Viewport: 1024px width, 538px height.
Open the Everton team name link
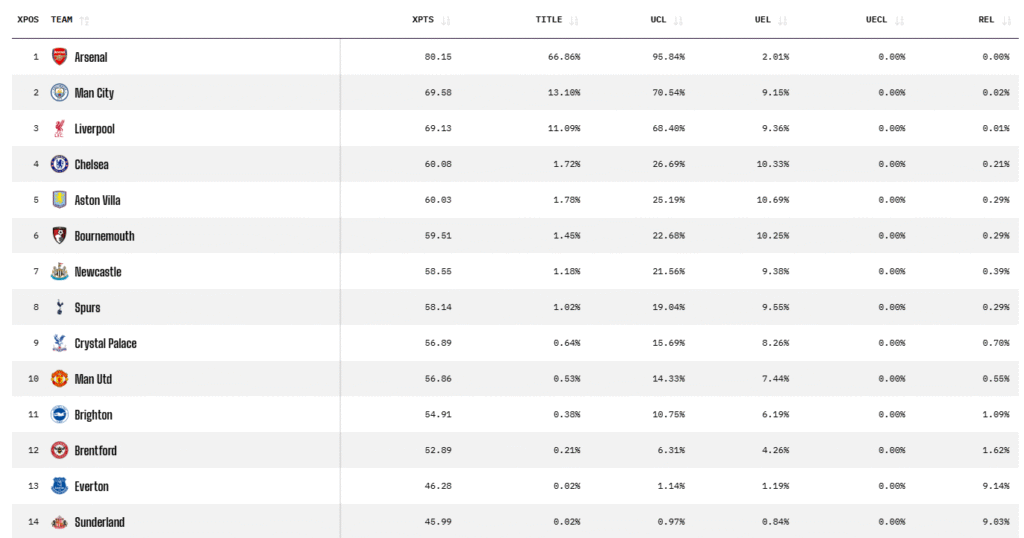pyautogui.click(x=91, y=487)
